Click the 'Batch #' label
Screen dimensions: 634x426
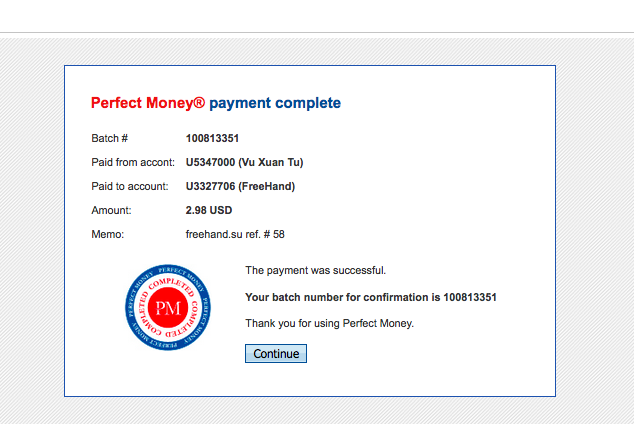(x=110, y=138)
